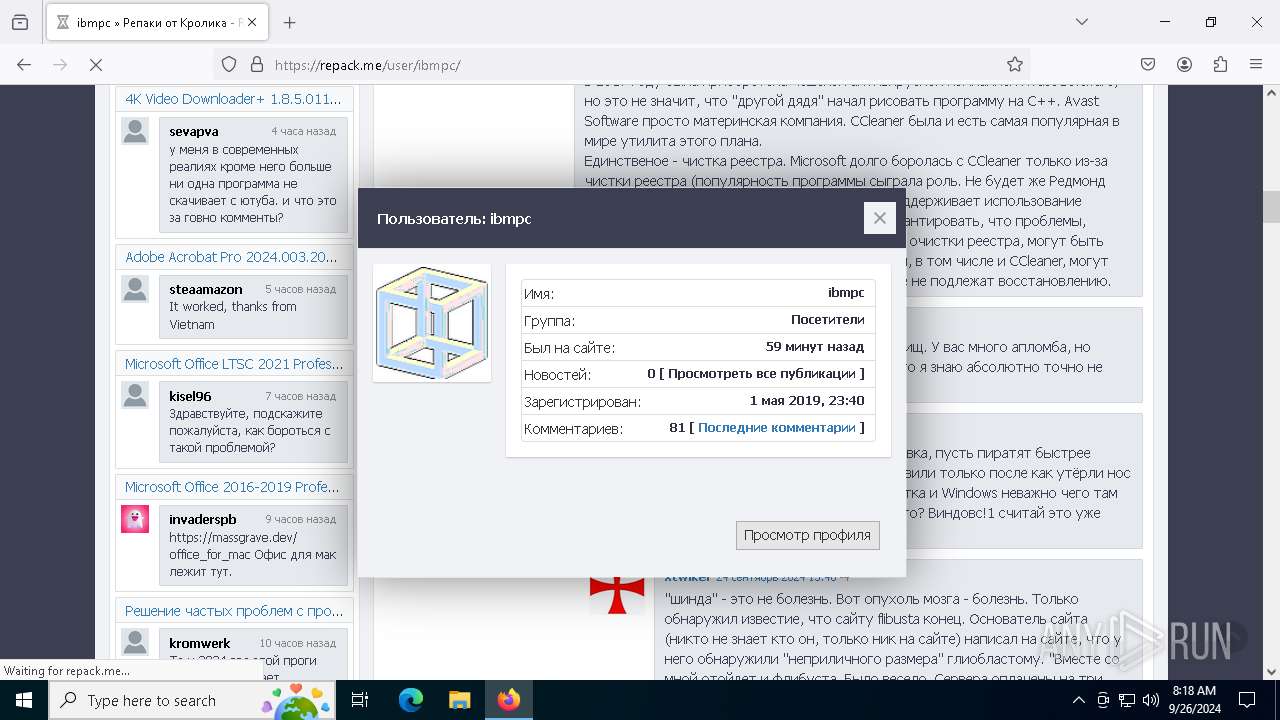Screen dimensions: 1280x720
Task: Open kromwerk username
Action: [200, 643]
